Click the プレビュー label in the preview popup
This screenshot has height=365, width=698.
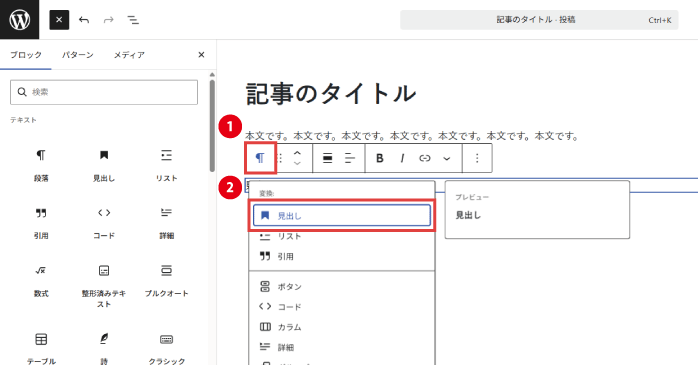[472, 197]
